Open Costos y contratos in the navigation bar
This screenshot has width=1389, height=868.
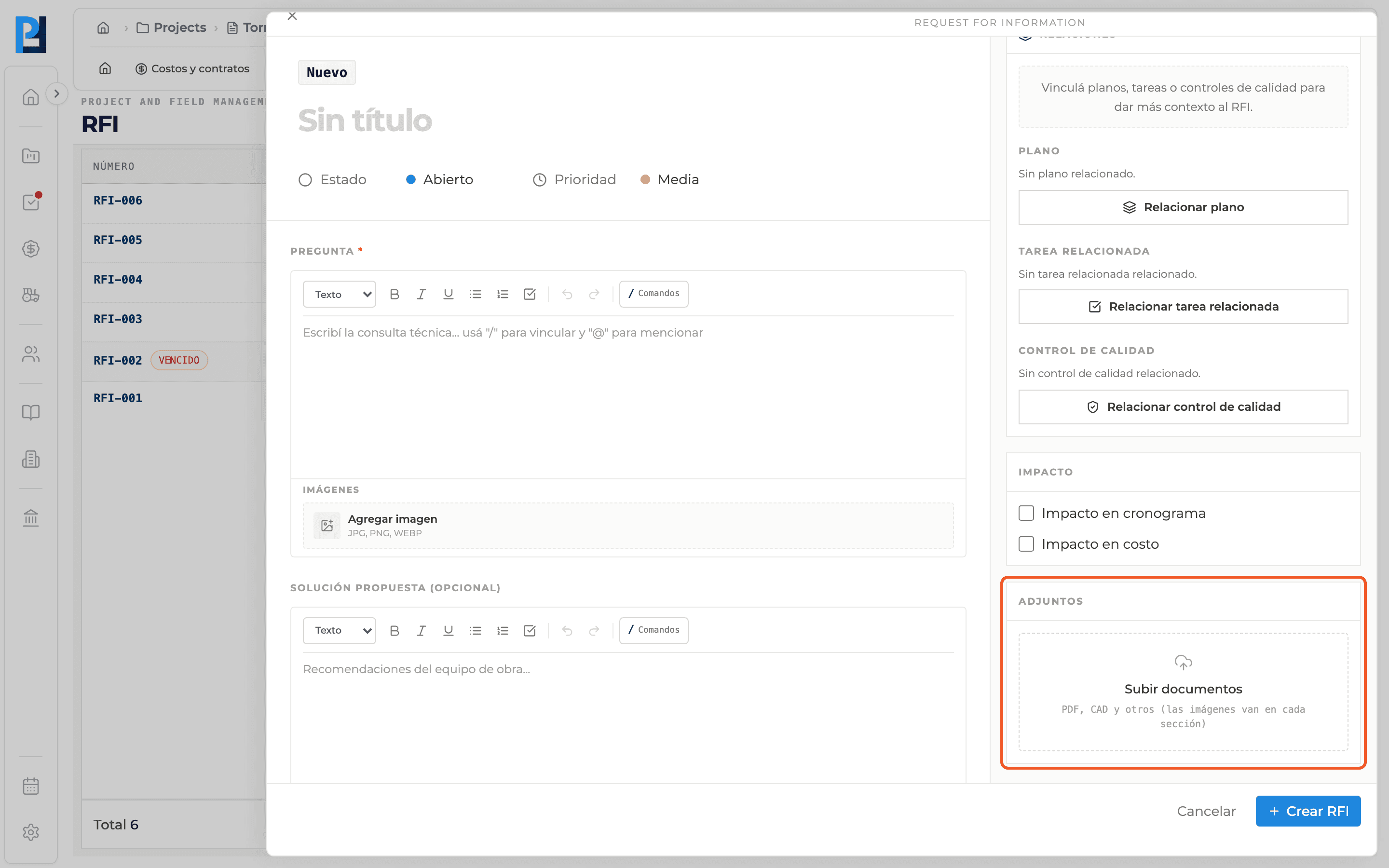point(192,68)
